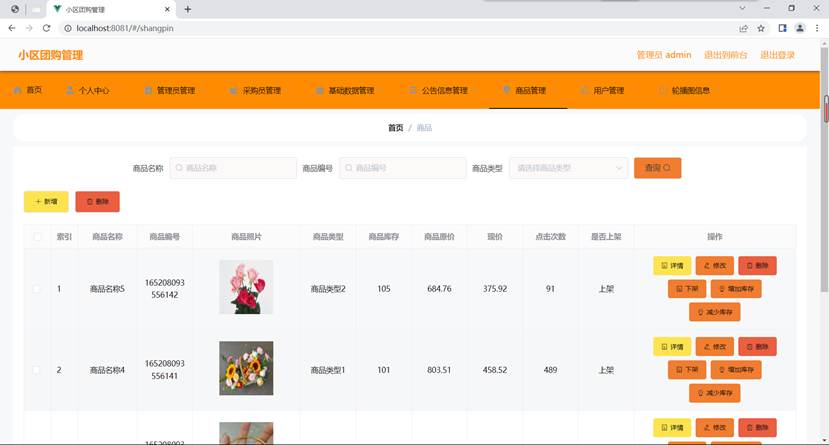The width and height of the screenshot is (829, 445).
Task: Focus the 商品编号 search field
Action: click(403, 168)
